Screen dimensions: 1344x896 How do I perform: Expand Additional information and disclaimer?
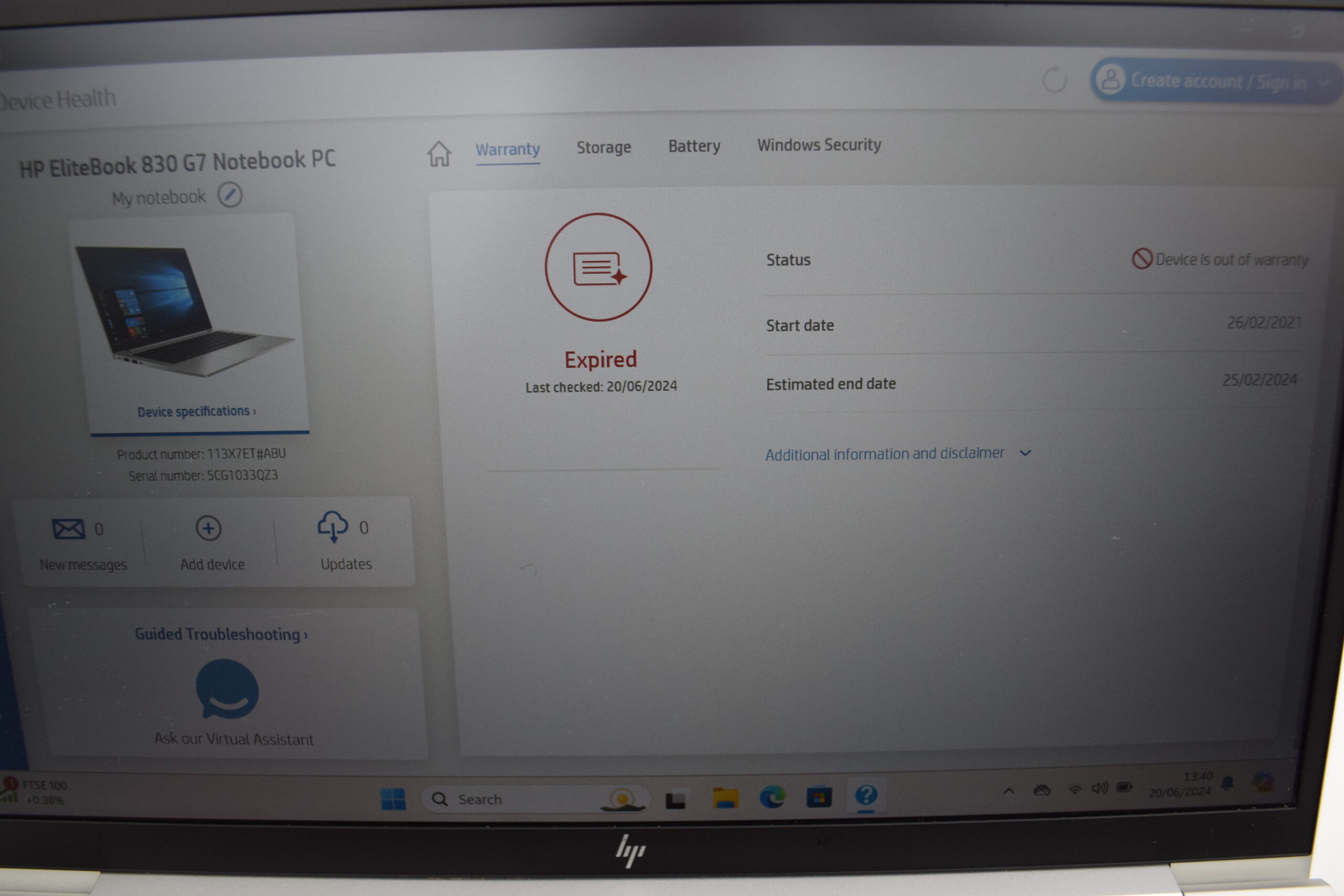coord(898,454)
